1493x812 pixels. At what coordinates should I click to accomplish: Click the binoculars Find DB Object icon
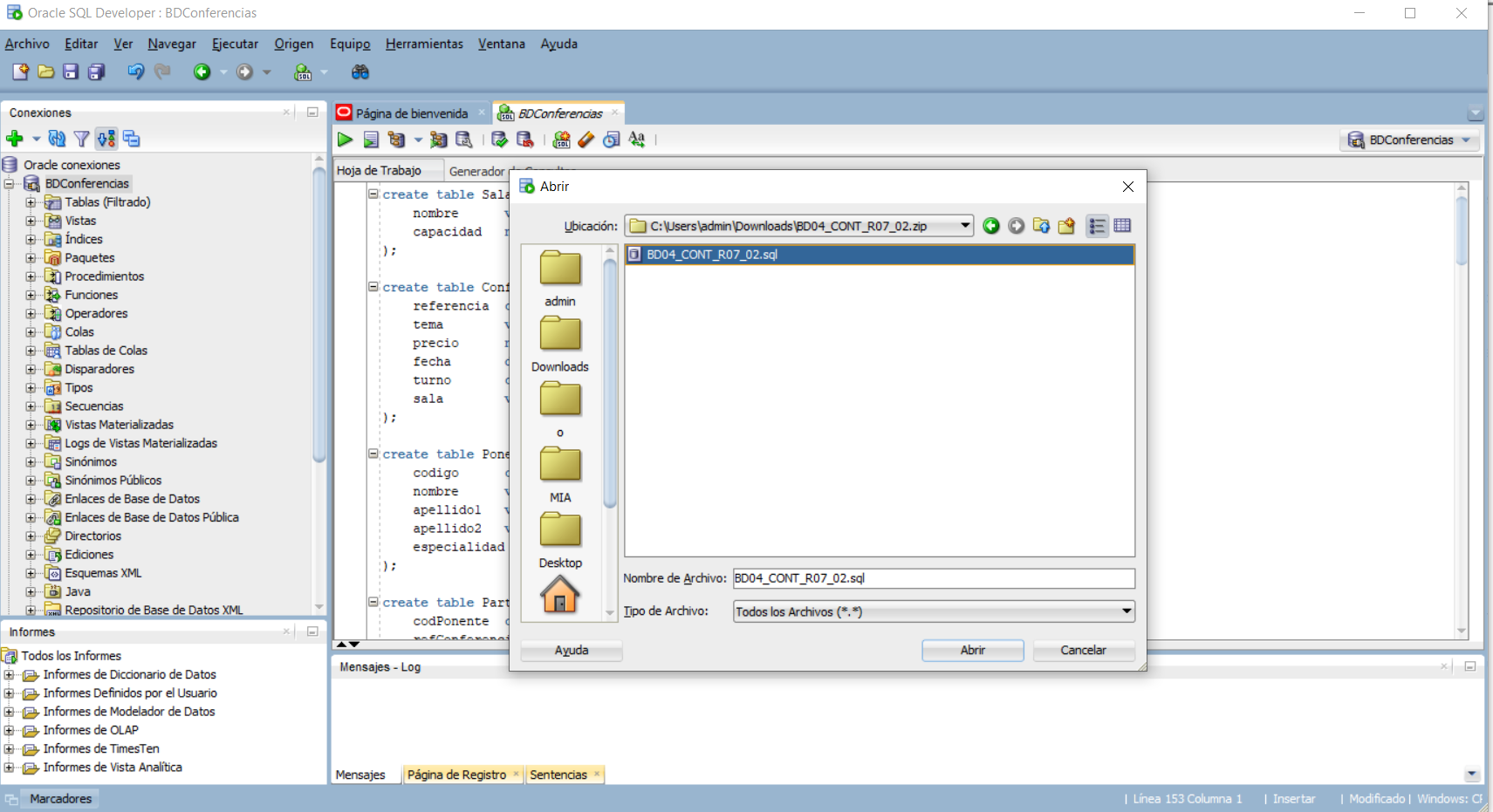pos(360,72)
